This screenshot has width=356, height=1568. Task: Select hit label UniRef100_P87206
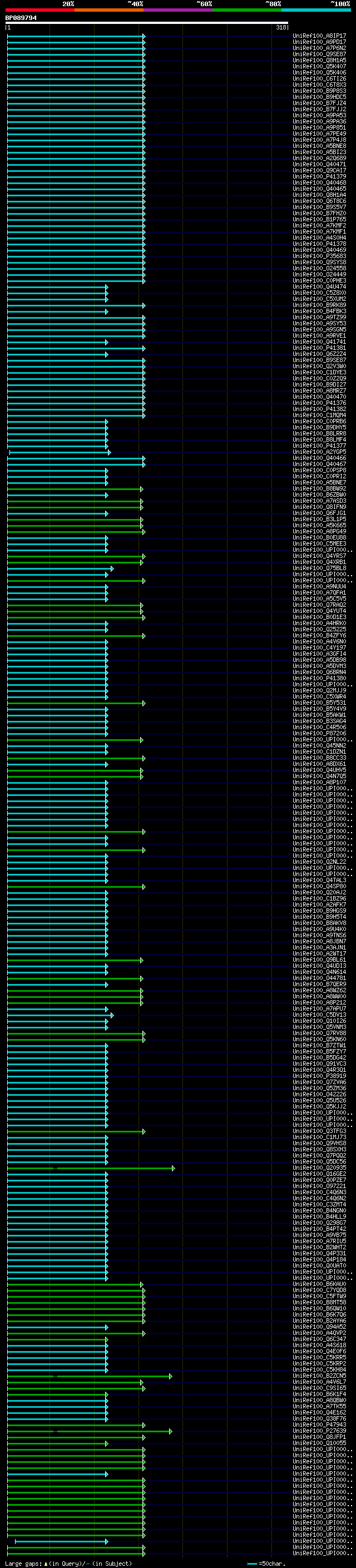point(319,734)
